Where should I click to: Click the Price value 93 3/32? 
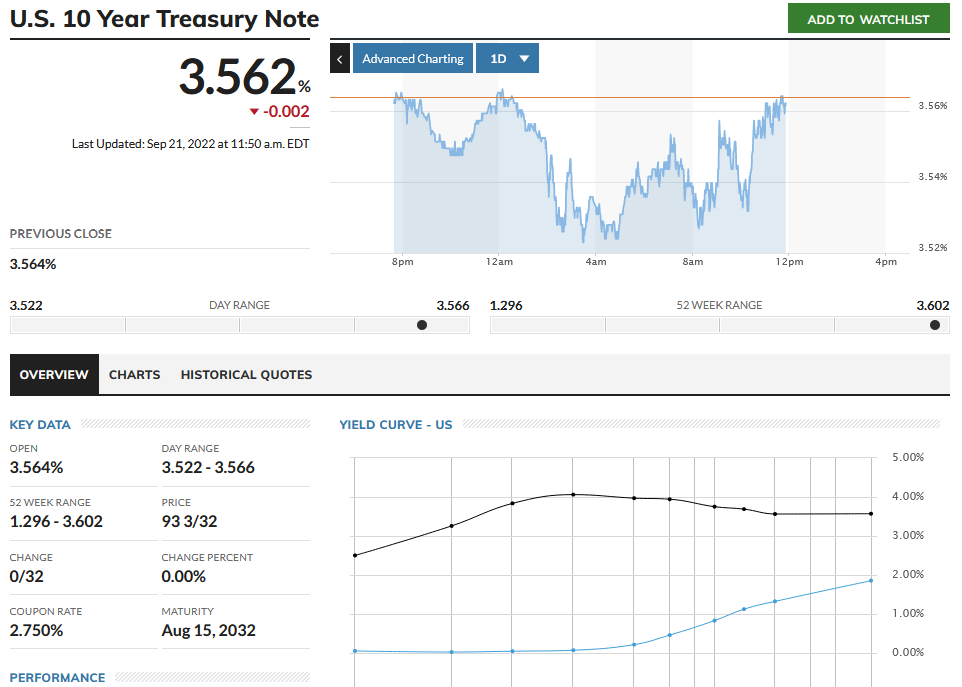tap(190, 521)
